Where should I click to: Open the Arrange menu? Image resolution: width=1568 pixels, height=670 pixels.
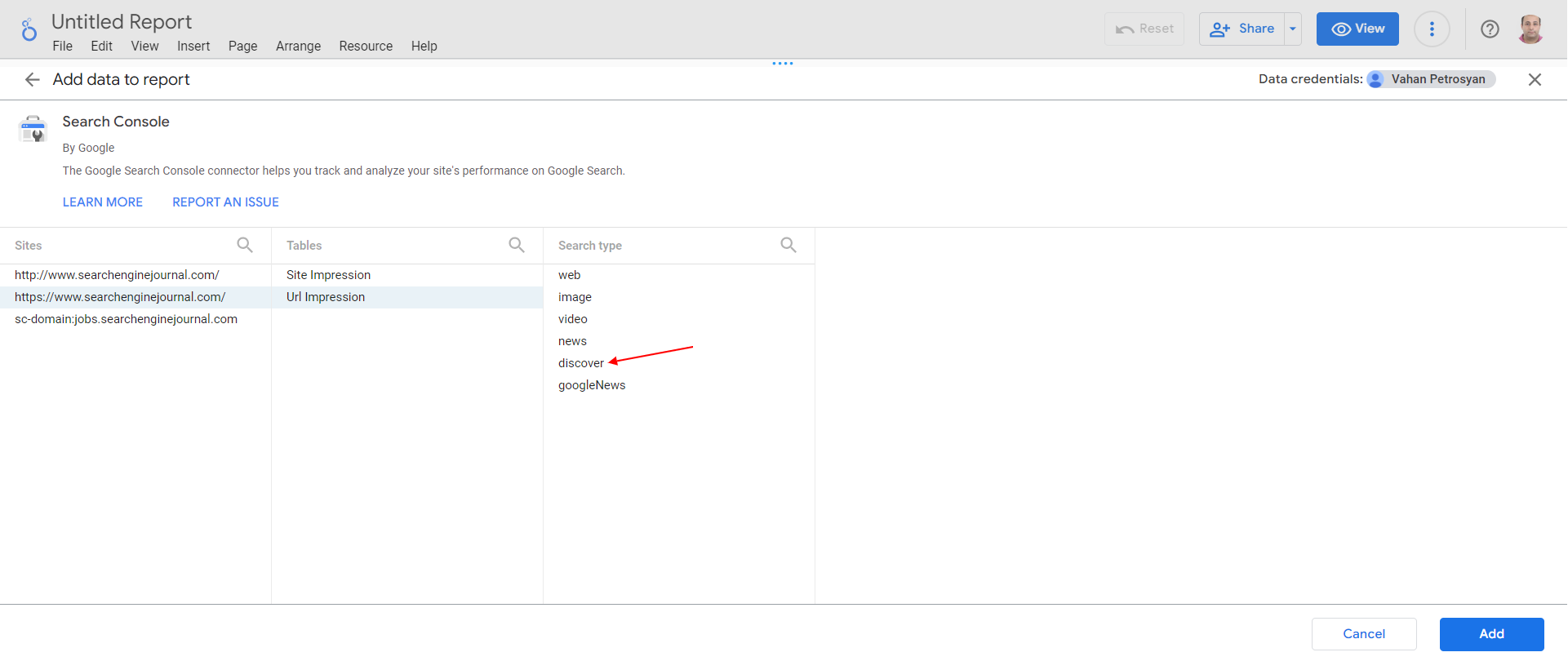(298, 47)
